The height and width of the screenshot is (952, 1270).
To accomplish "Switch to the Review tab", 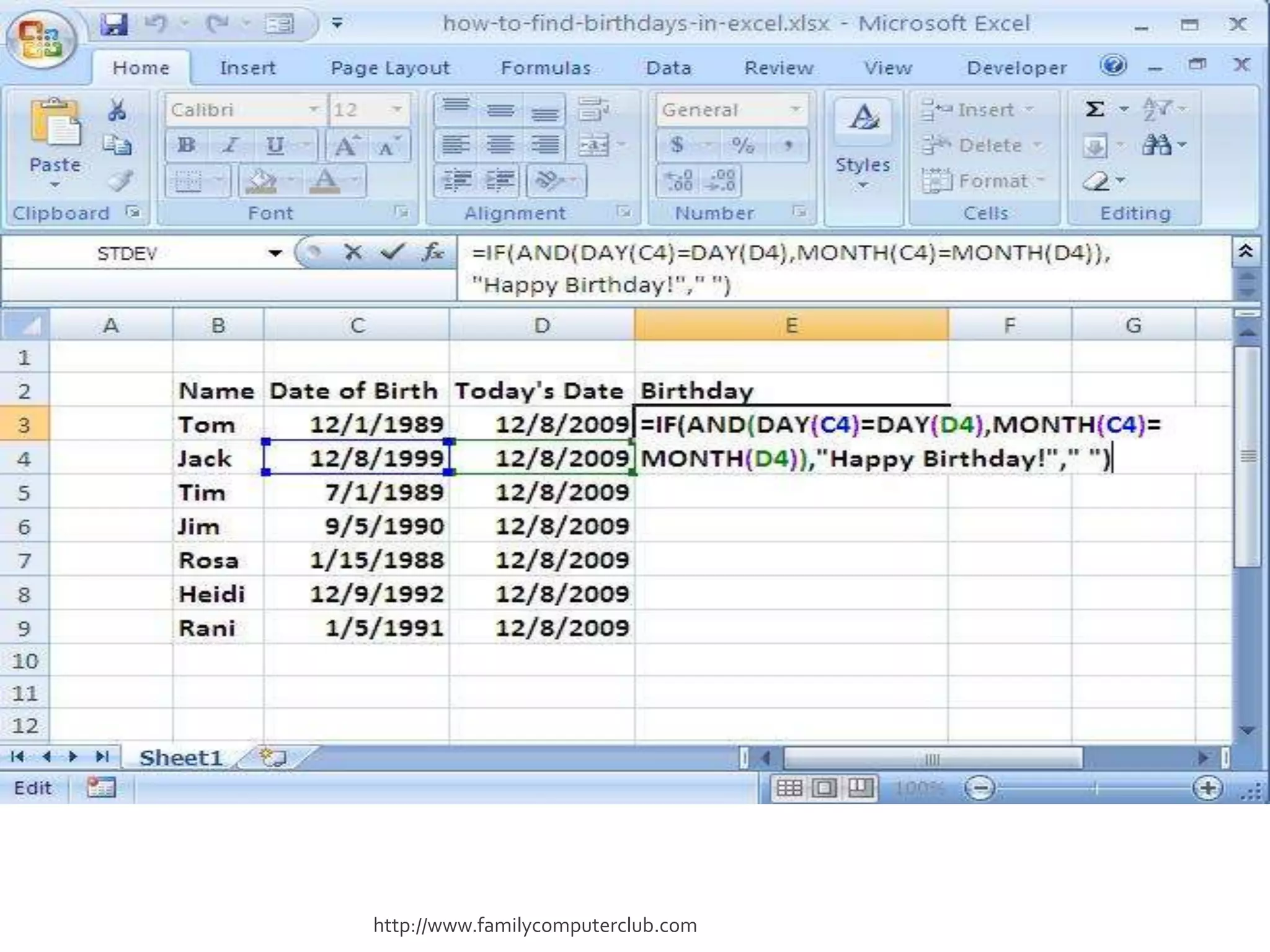I will click(x=779, y=68).
